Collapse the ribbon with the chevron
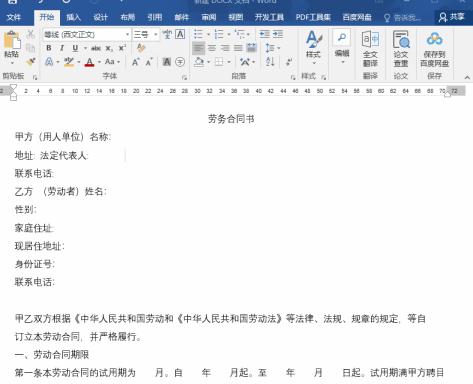 tap(467, 77)
